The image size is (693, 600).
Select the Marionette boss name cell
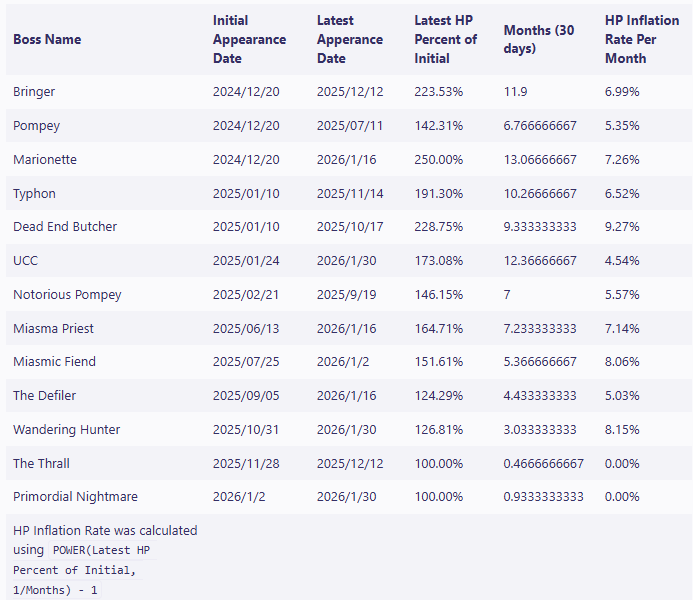pyautogui.click(x=45, y=160)
